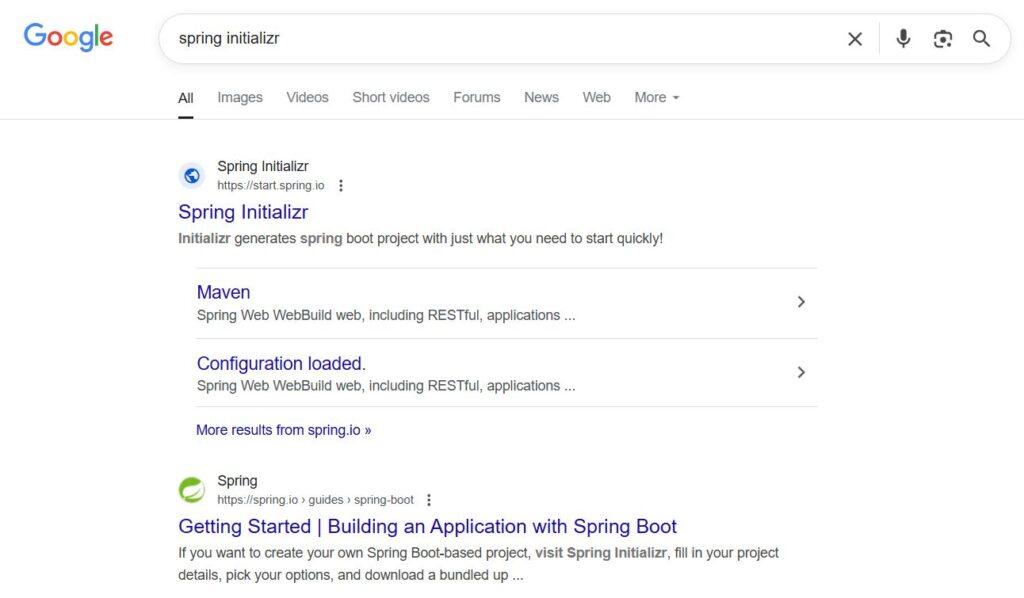The height and width of the screenshot is (598, 1024).
Task: Click the Spring Initializr globe favicon
Action: coord(192,176)
